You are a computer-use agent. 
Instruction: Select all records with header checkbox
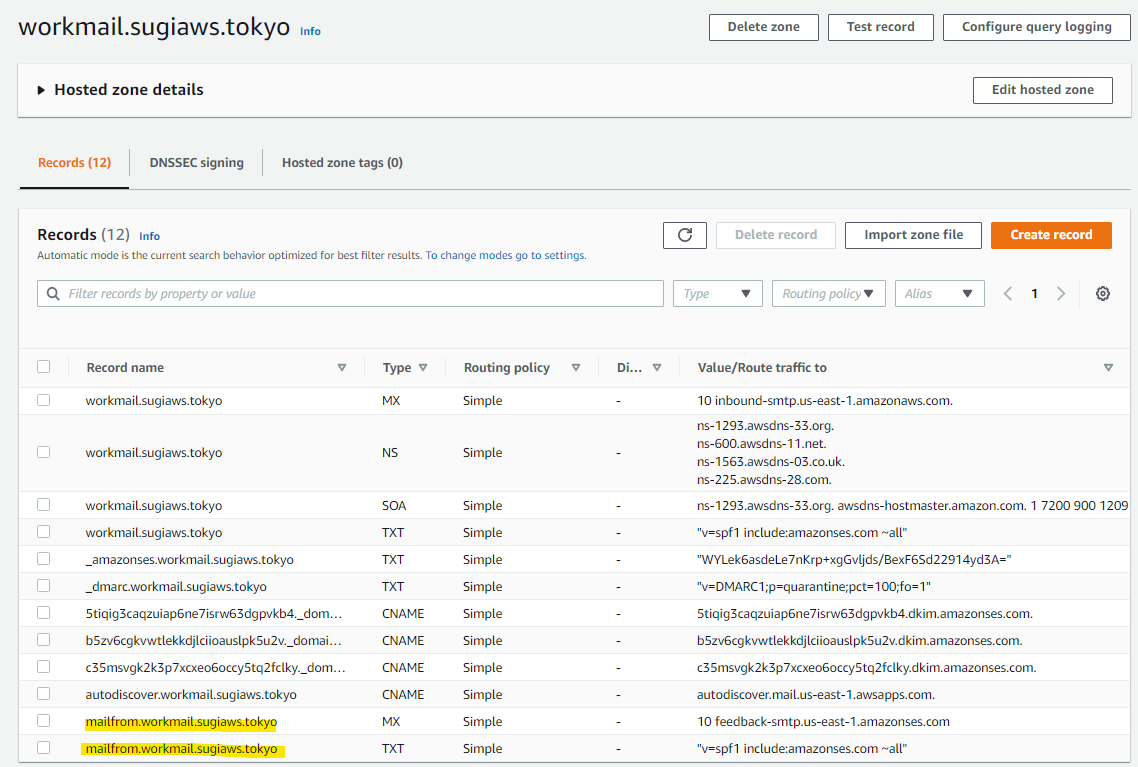point(43,367)
